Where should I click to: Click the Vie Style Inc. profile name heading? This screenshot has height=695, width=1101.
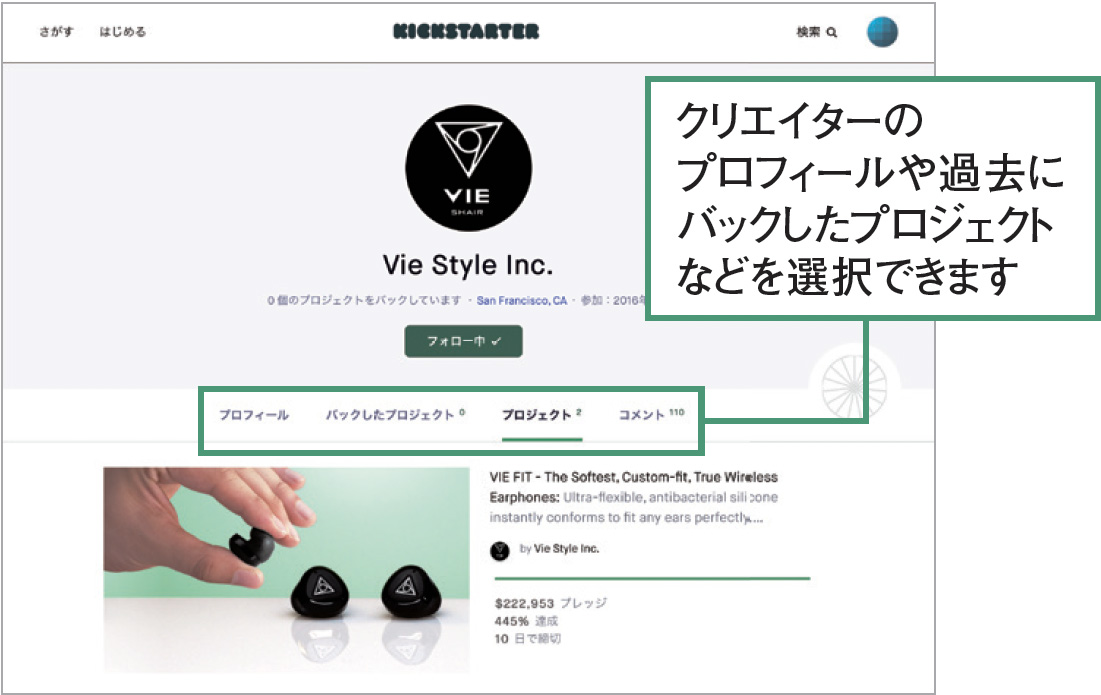pyautogui.click(x=468, y=265)
